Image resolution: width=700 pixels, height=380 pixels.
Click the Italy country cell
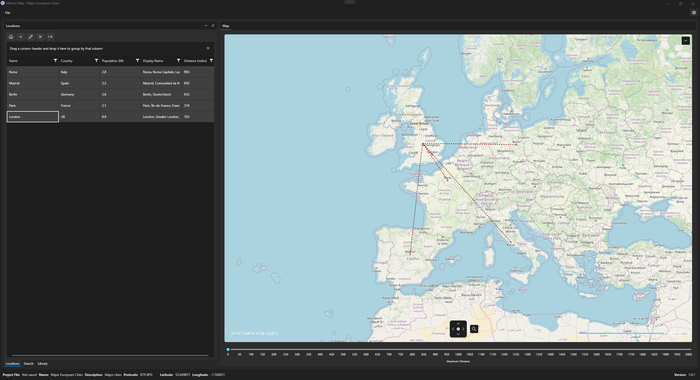click(x=79, y=72)
